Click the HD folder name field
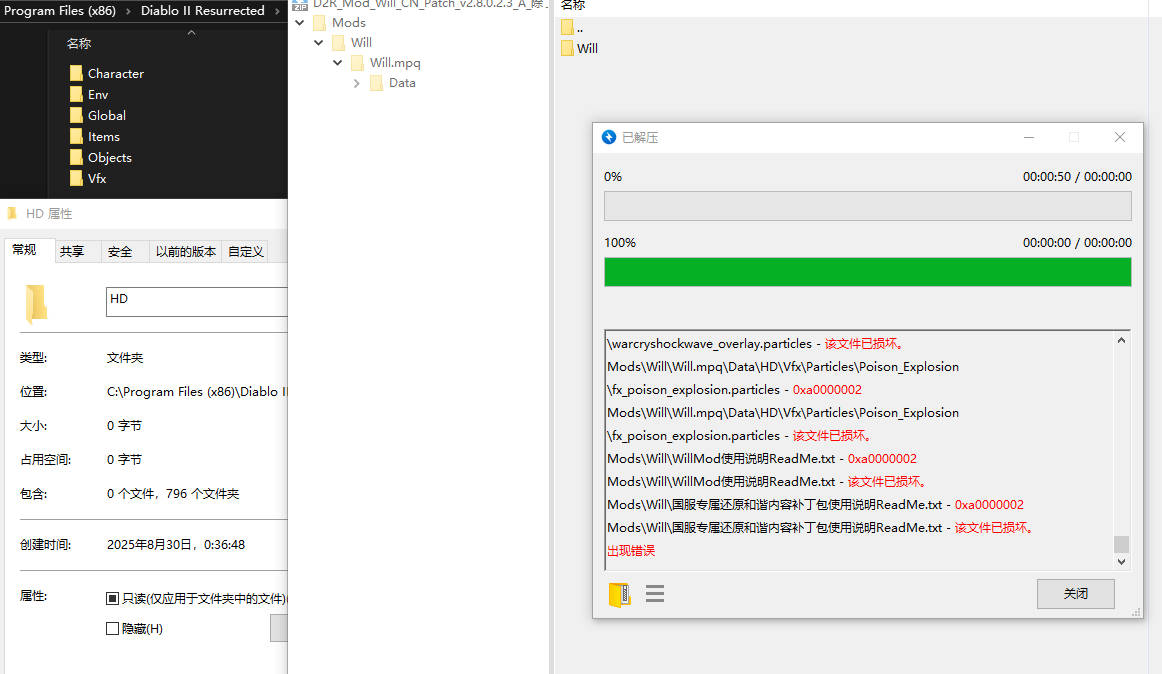Viewport: 1162px width, 674px height. 196,301
